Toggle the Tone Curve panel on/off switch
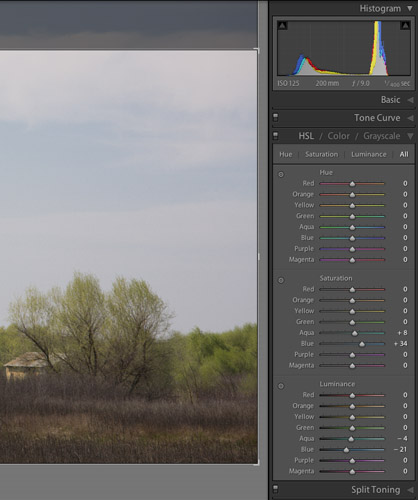The image size is (418, 500). coord(275,118)
